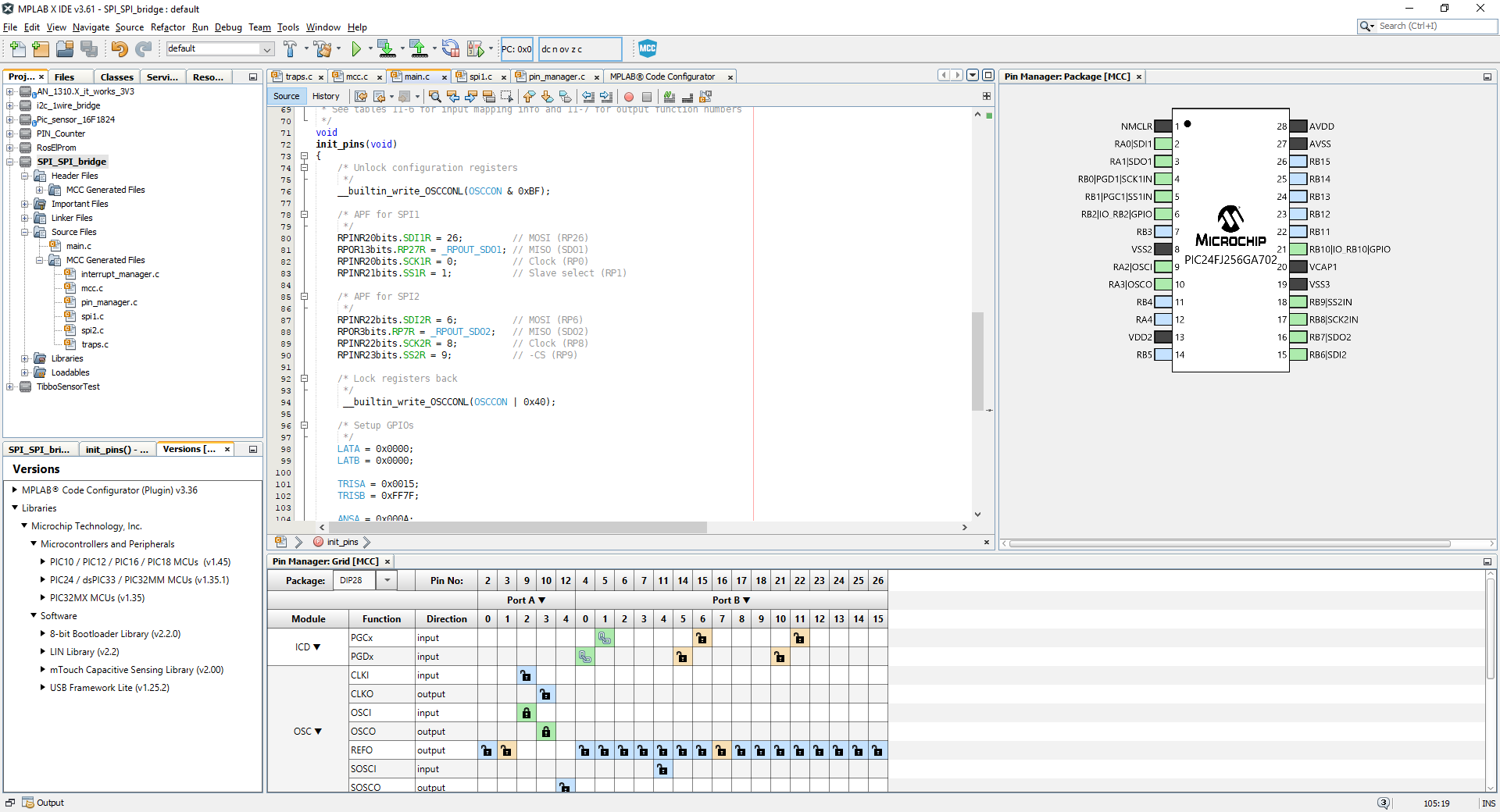Image resolution: width=1500 pixels, height=812 pixels.
Task: Open main.c in Source Files tree
Action: point(78,246)
